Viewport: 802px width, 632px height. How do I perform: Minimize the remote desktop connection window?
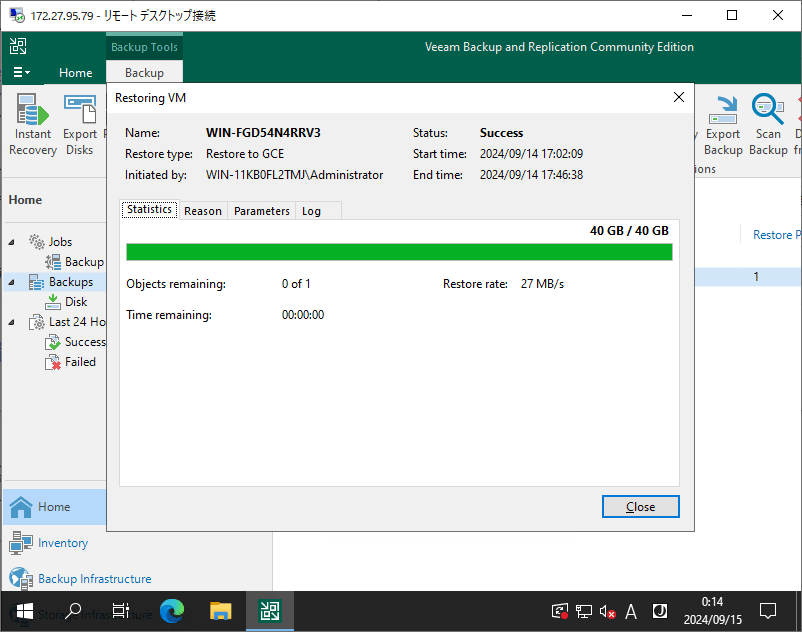pos(687,15)
